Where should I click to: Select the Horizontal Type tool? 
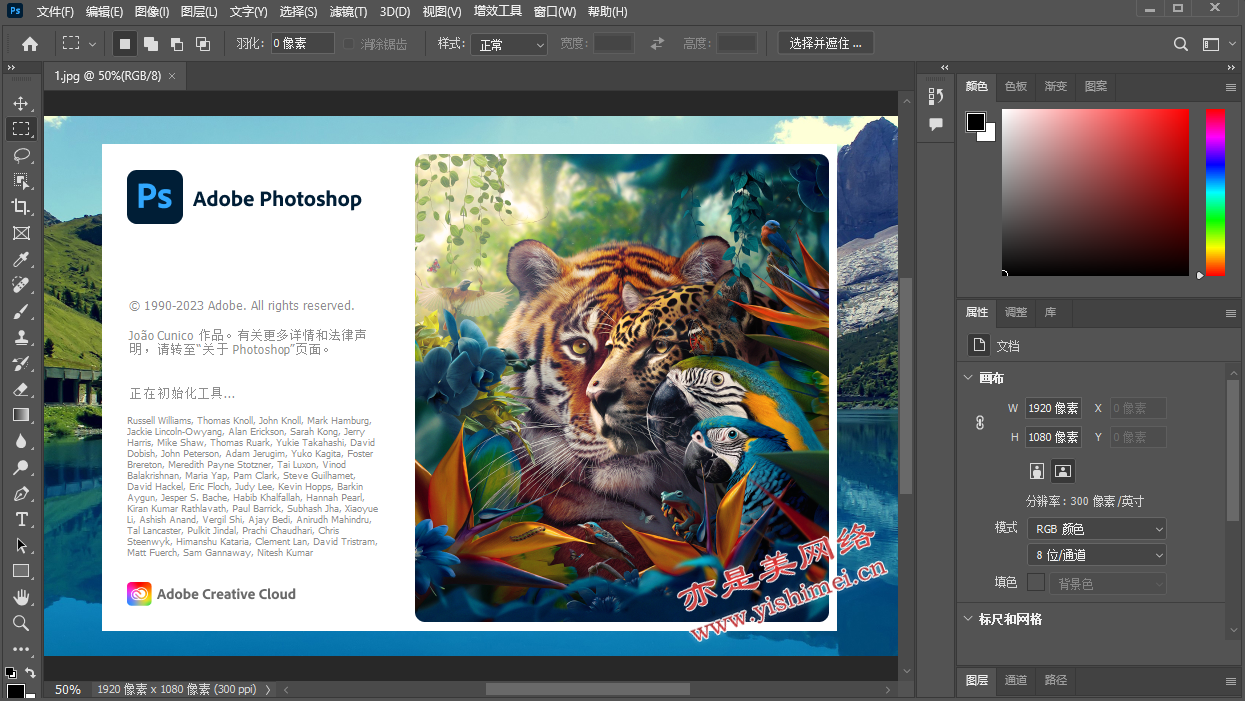(x=21, y=519)
